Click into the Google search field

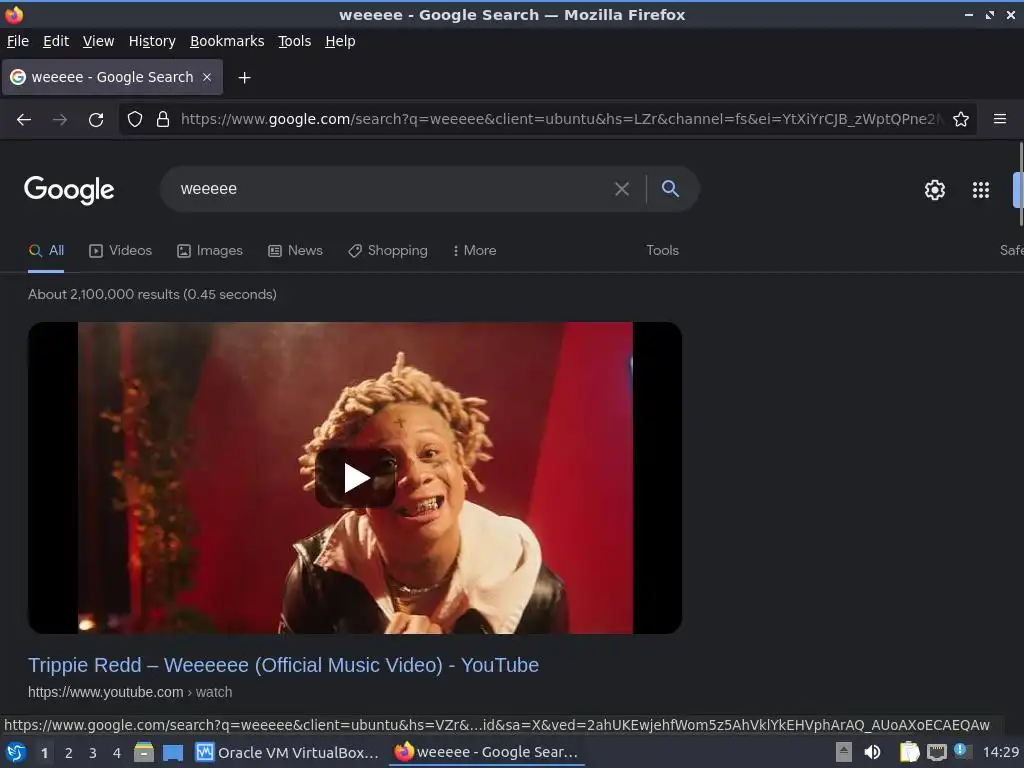[392, 189]
